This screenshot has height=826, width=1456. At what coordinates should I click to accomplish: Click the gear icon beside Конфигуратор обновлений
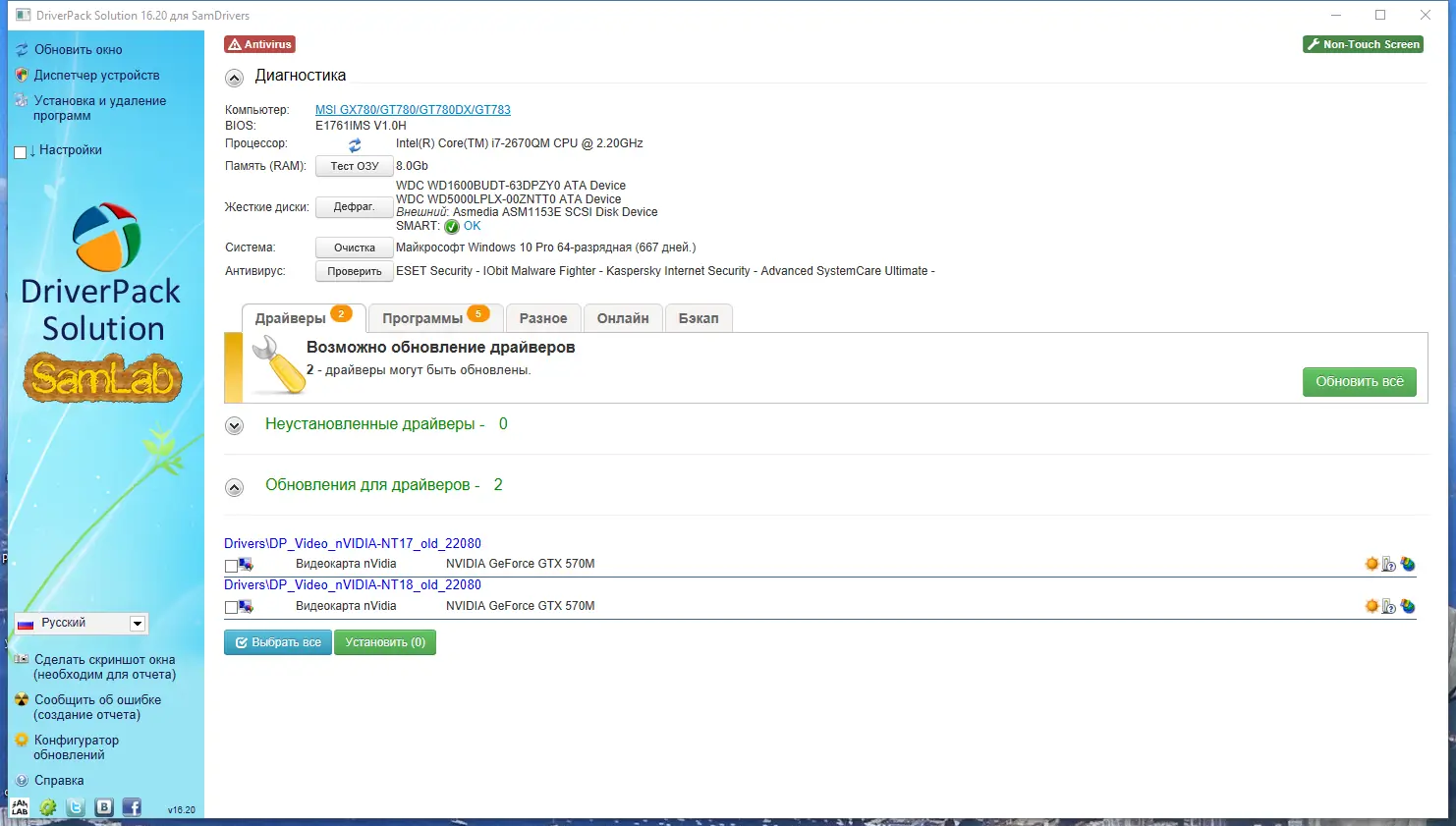pos(22,740)
